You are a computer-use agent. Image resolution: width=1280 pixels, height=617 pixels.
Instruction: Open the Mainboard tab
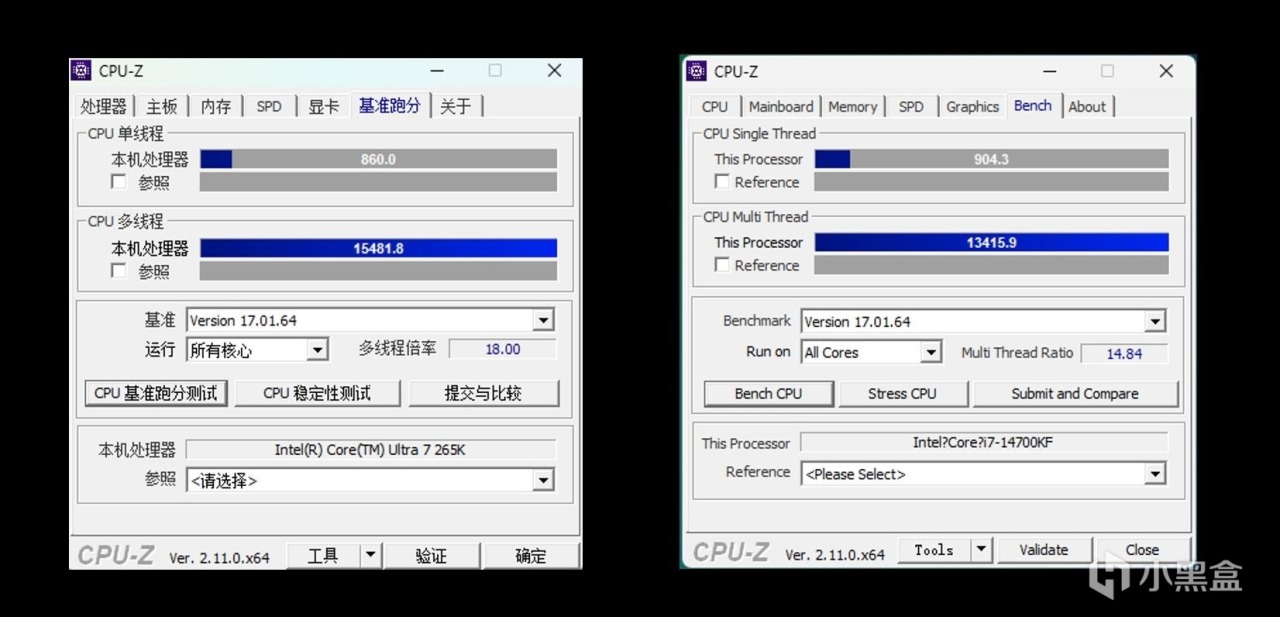tap(781, 107)
